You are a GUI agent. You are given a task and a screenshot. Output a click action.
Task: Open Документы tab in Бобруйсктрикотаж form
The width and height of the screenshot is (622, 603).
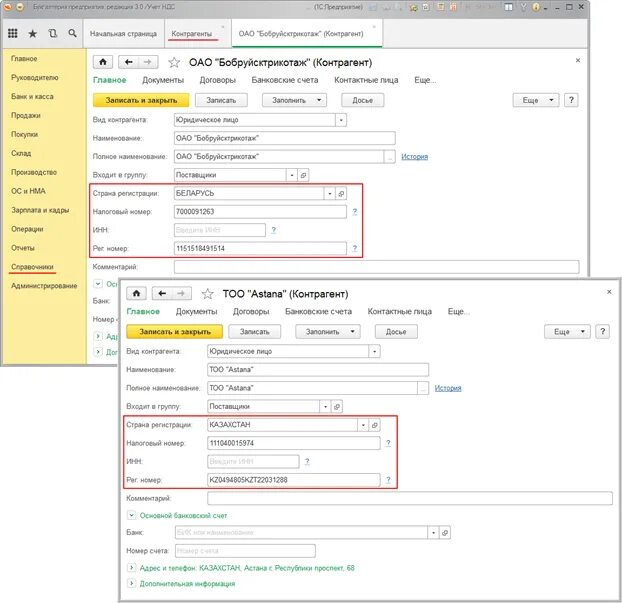click(163, 80)
